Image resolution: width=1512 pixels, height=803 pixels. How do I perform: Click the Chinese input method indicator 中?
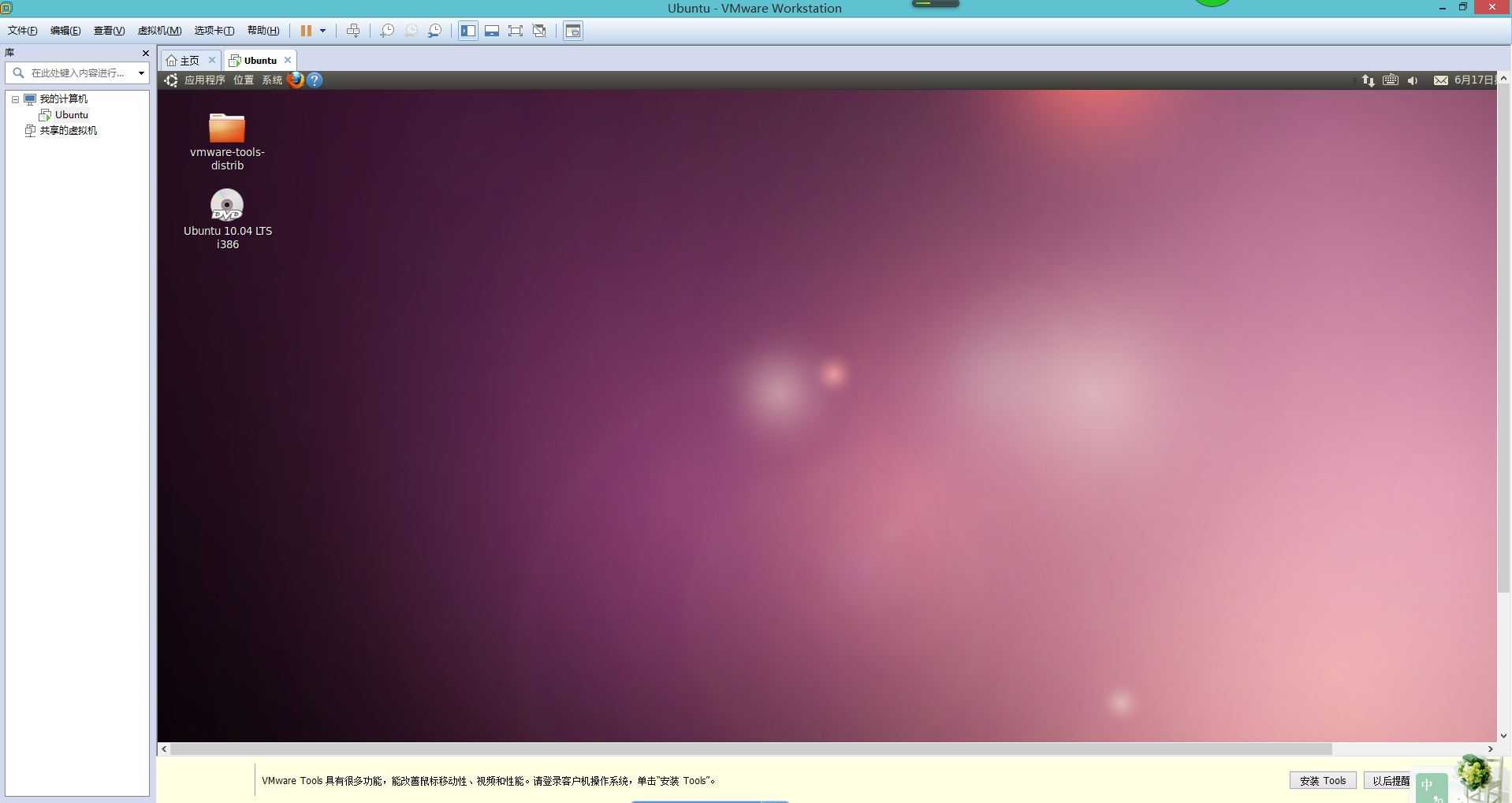(x=1428, y=785)
